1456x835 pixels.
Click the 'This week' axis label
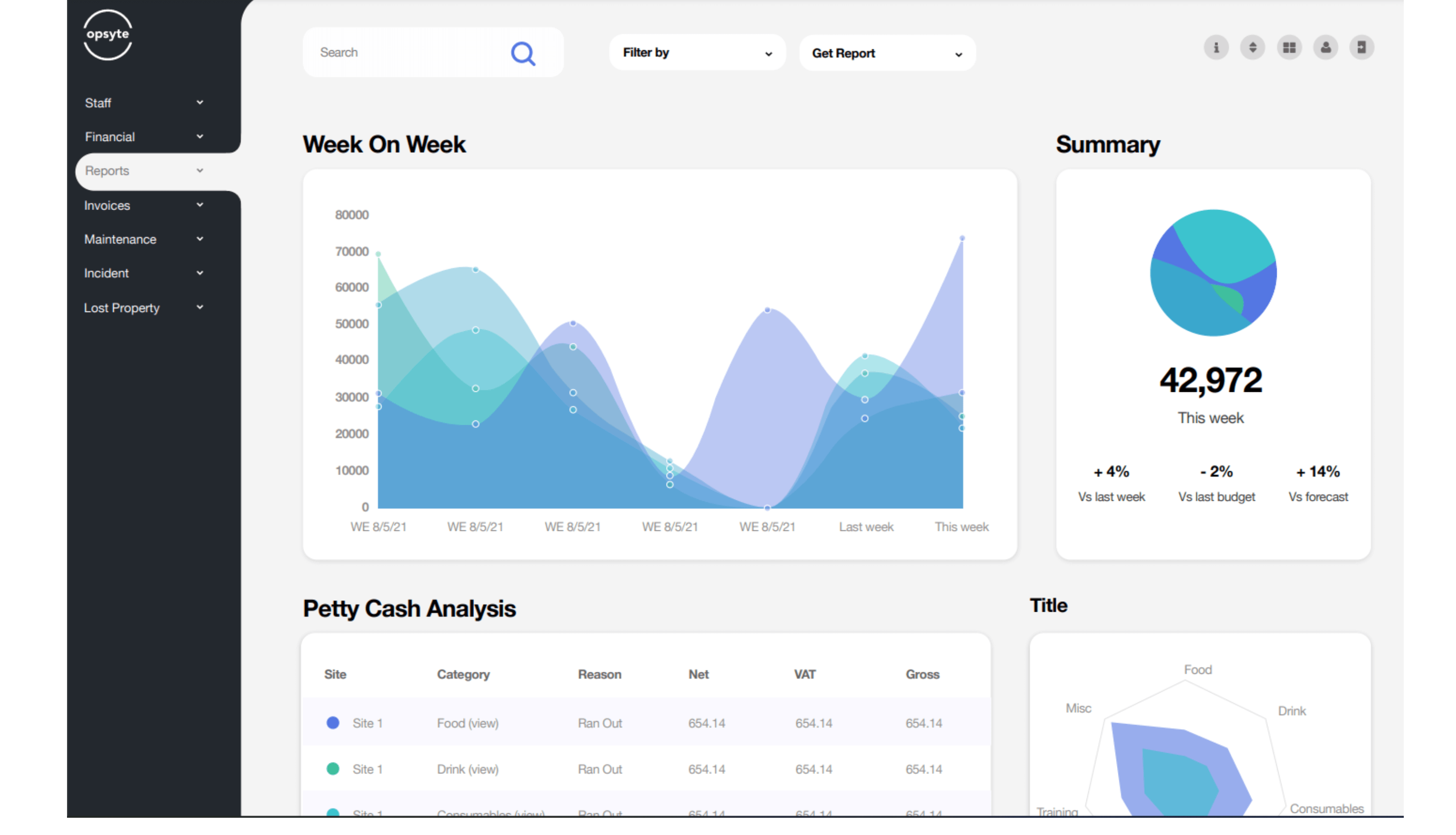(961, 527)
